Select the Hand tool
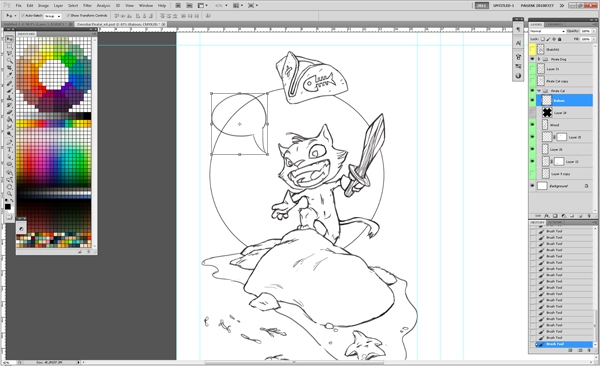600x366 pixels. click(x=9, y=187)
